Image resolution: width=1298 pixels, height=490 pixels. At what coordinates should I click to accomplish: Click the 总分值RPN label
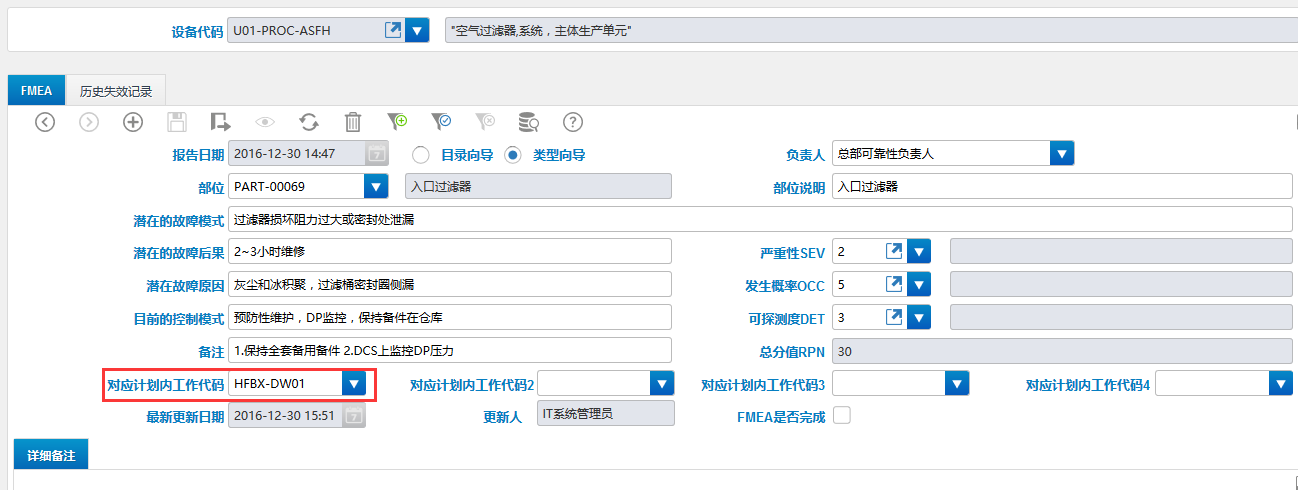point(792,352)
